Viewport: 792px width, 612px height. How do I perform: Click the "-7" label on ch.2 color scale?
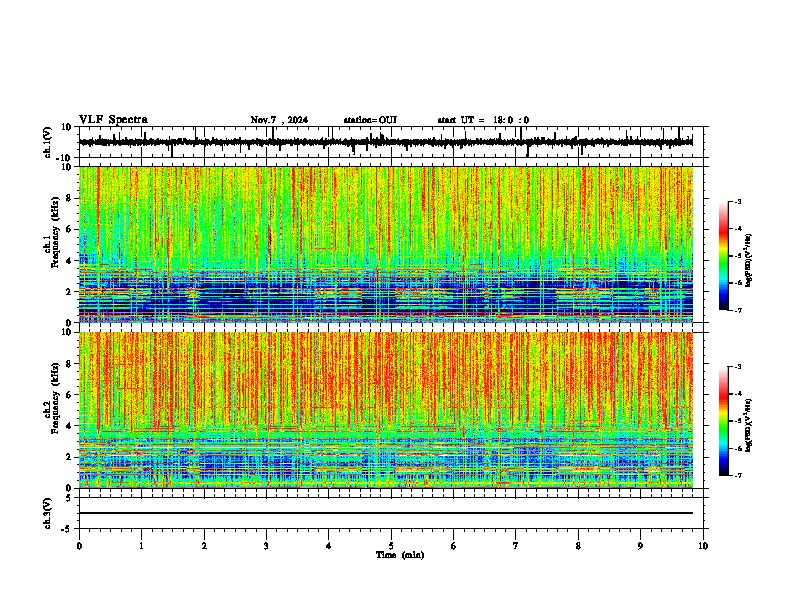(737, 475)
